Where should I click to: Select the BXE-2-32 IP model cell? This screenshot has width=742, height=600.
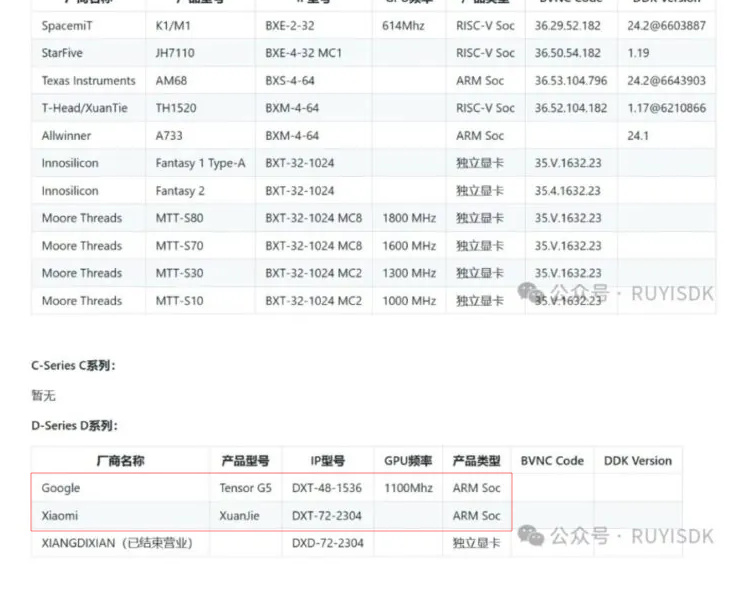[x=290, y=26]
